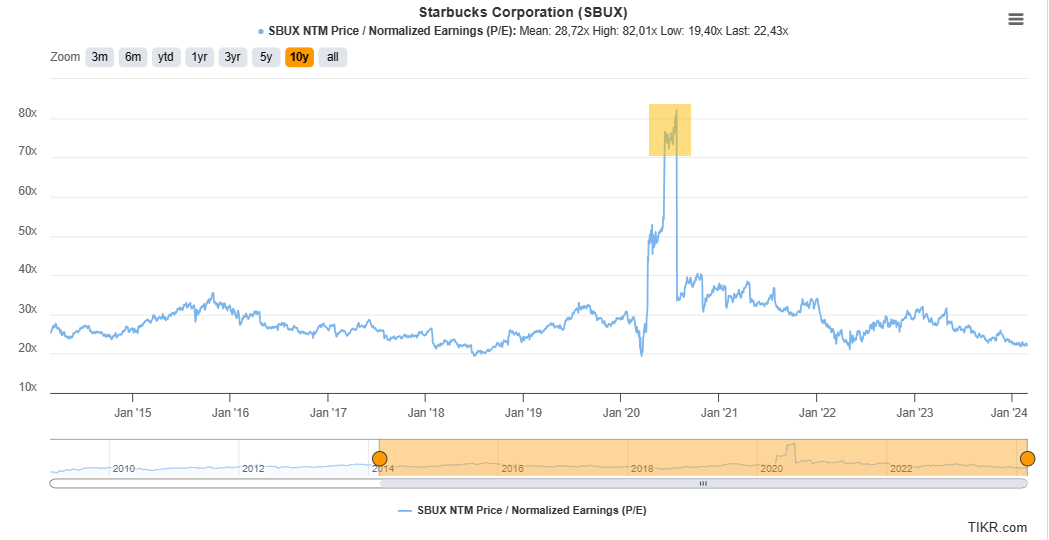Open the chart hamburger menu
The width and height of the screenshot is (1049, 540).
click(1016, 19)
